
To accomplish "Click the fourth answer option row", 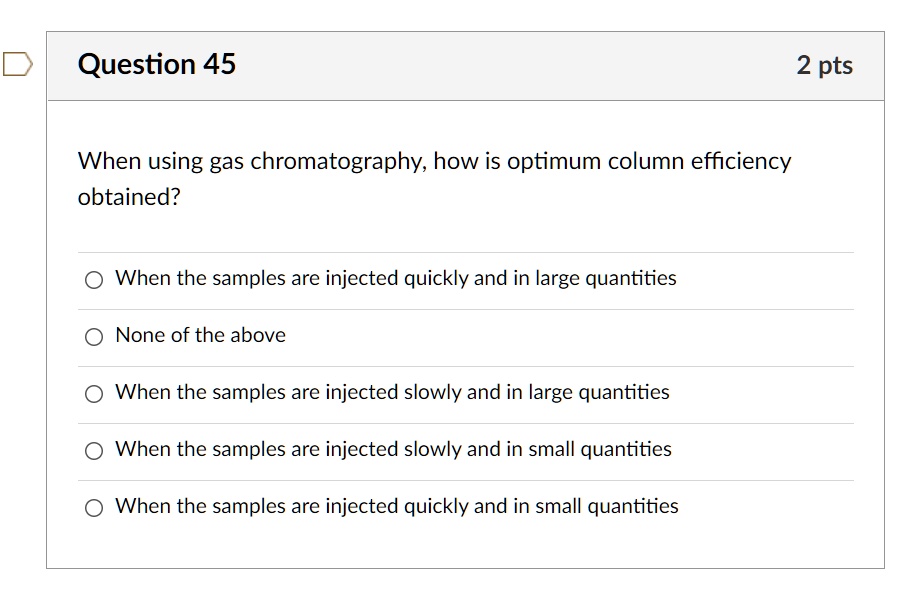I will tap(393, 449).
